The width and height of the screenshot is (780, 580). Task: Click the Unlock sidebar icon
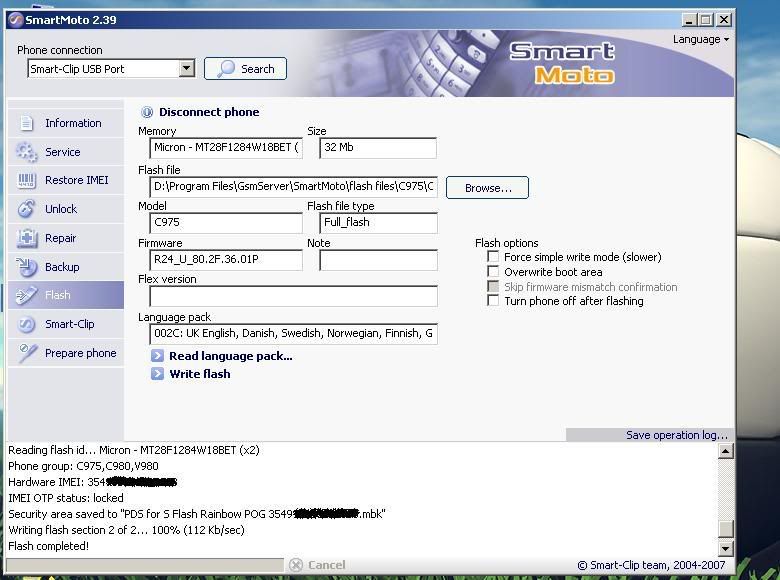(26, 209)
